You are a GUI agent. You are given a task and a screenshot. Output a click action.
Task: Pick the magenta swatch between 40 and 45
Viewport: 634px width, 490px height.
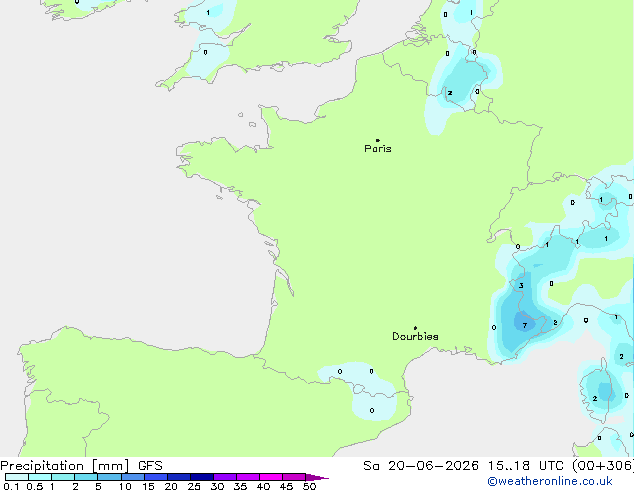click(x=271, y=477)
